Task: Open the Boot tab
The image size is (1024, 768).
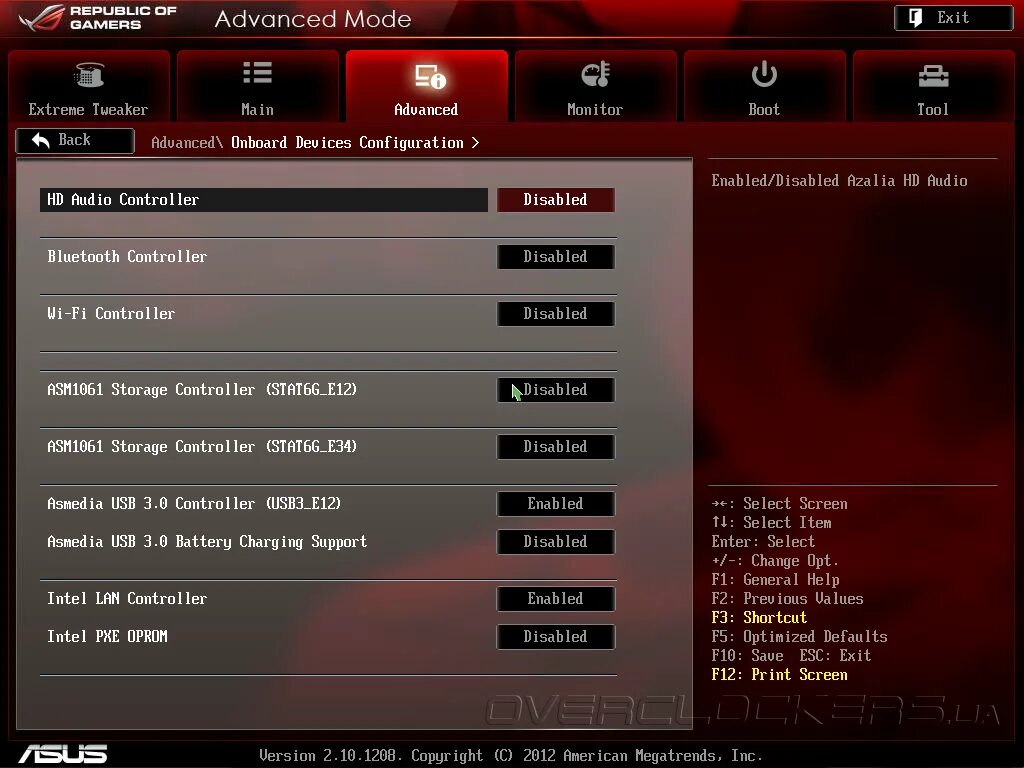Action: click(764, 86)
